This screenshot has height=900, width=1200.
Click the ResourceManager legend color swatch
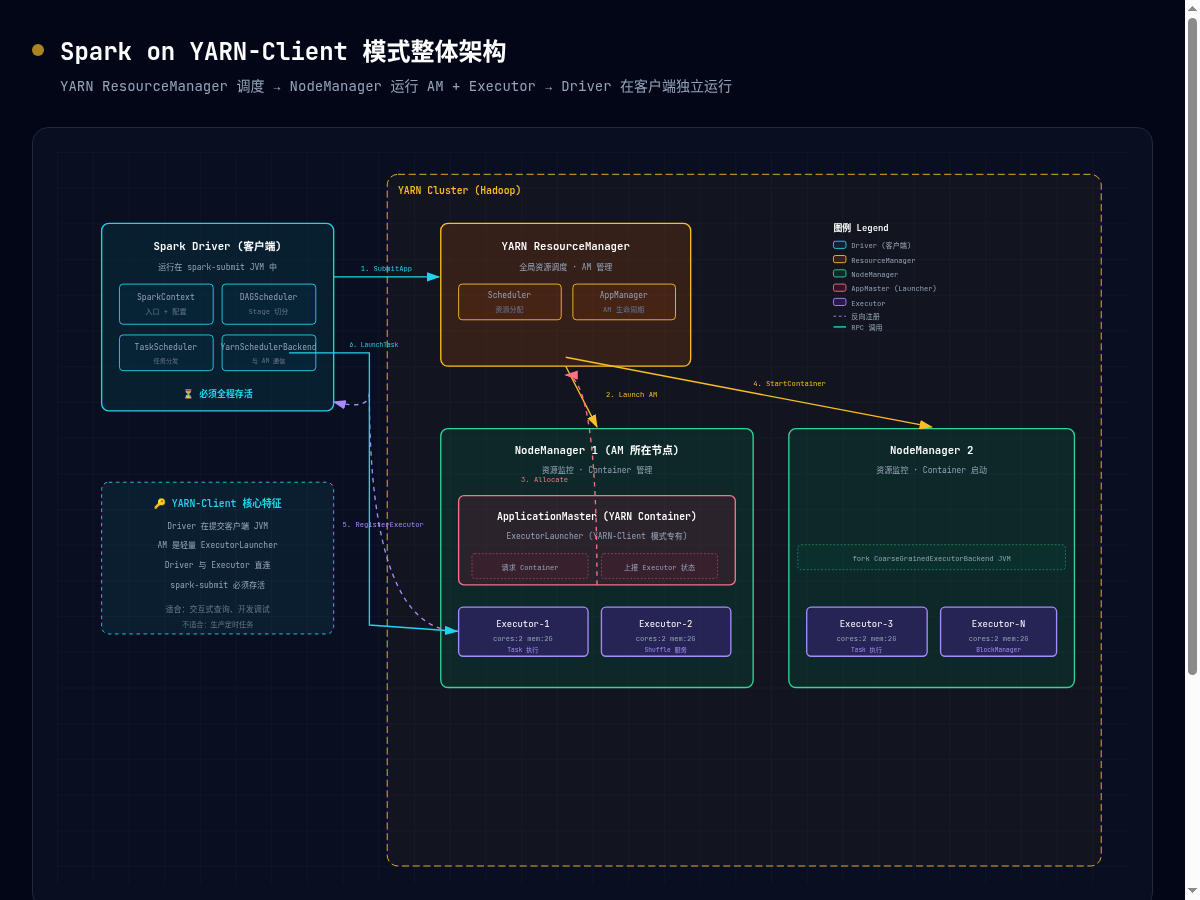click(840, 259)
